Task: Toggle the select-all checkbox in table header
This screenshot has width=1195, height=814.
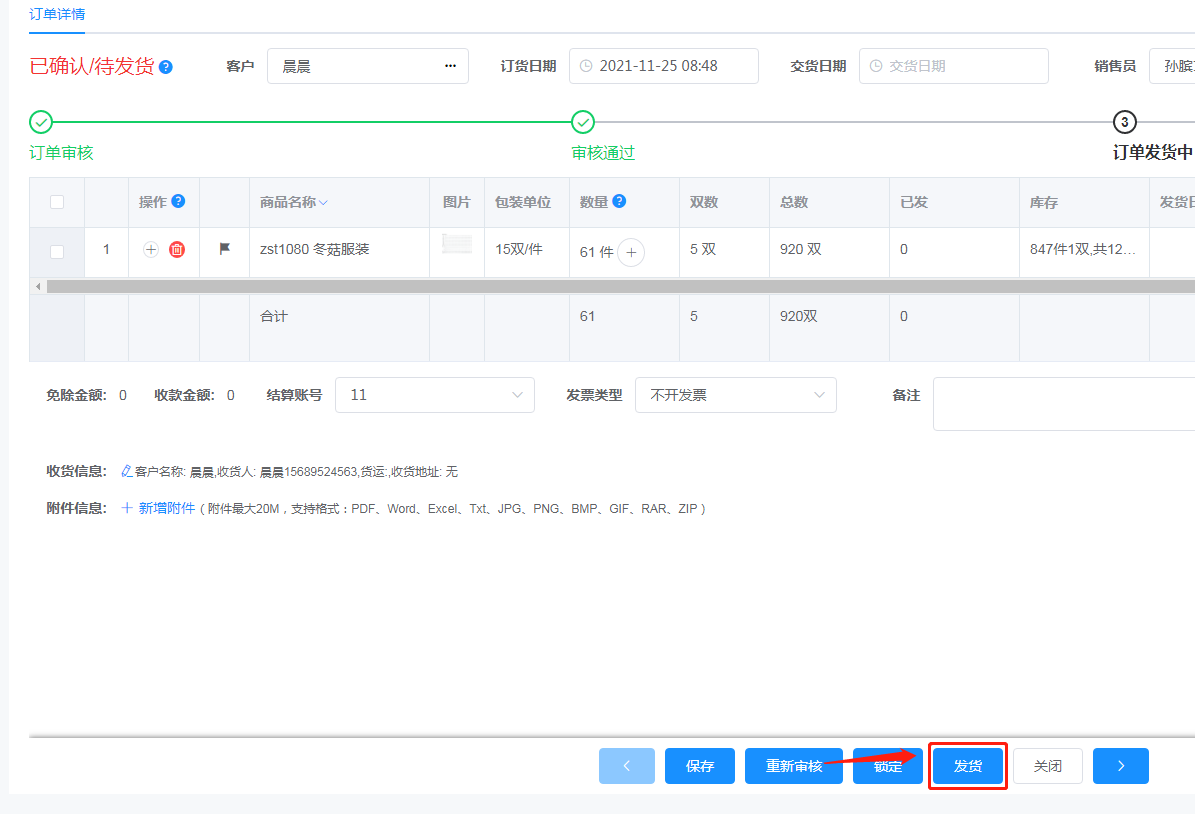Action: pyautogui.click(x=57, y=202)
